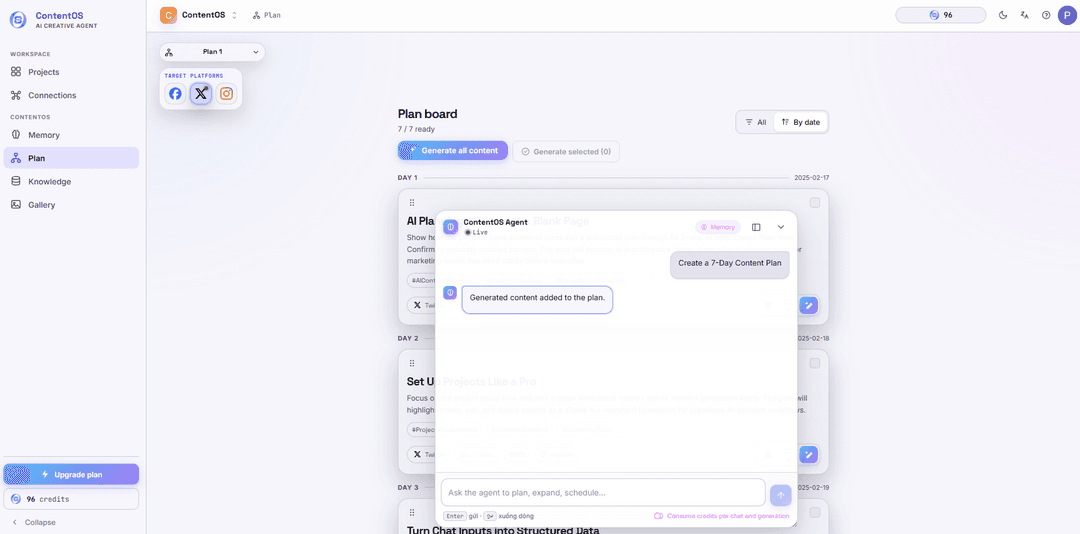Open Projects in the sidebar

click(x=71, y=72)
